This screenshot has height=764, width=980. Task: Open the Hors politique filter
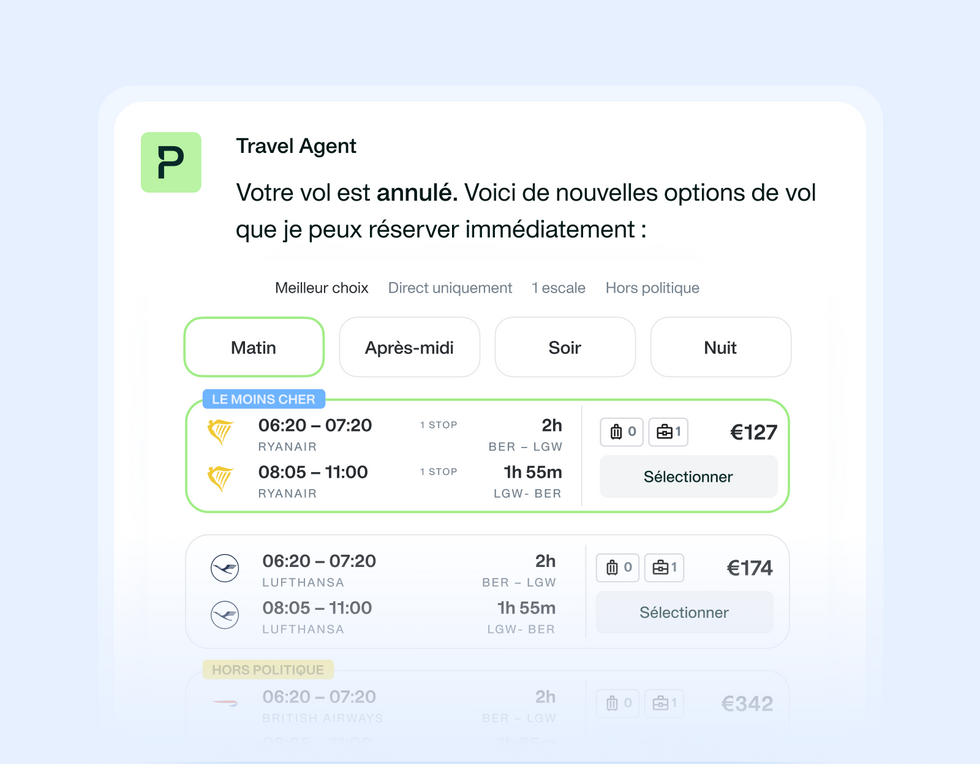[x=652, y=288]
